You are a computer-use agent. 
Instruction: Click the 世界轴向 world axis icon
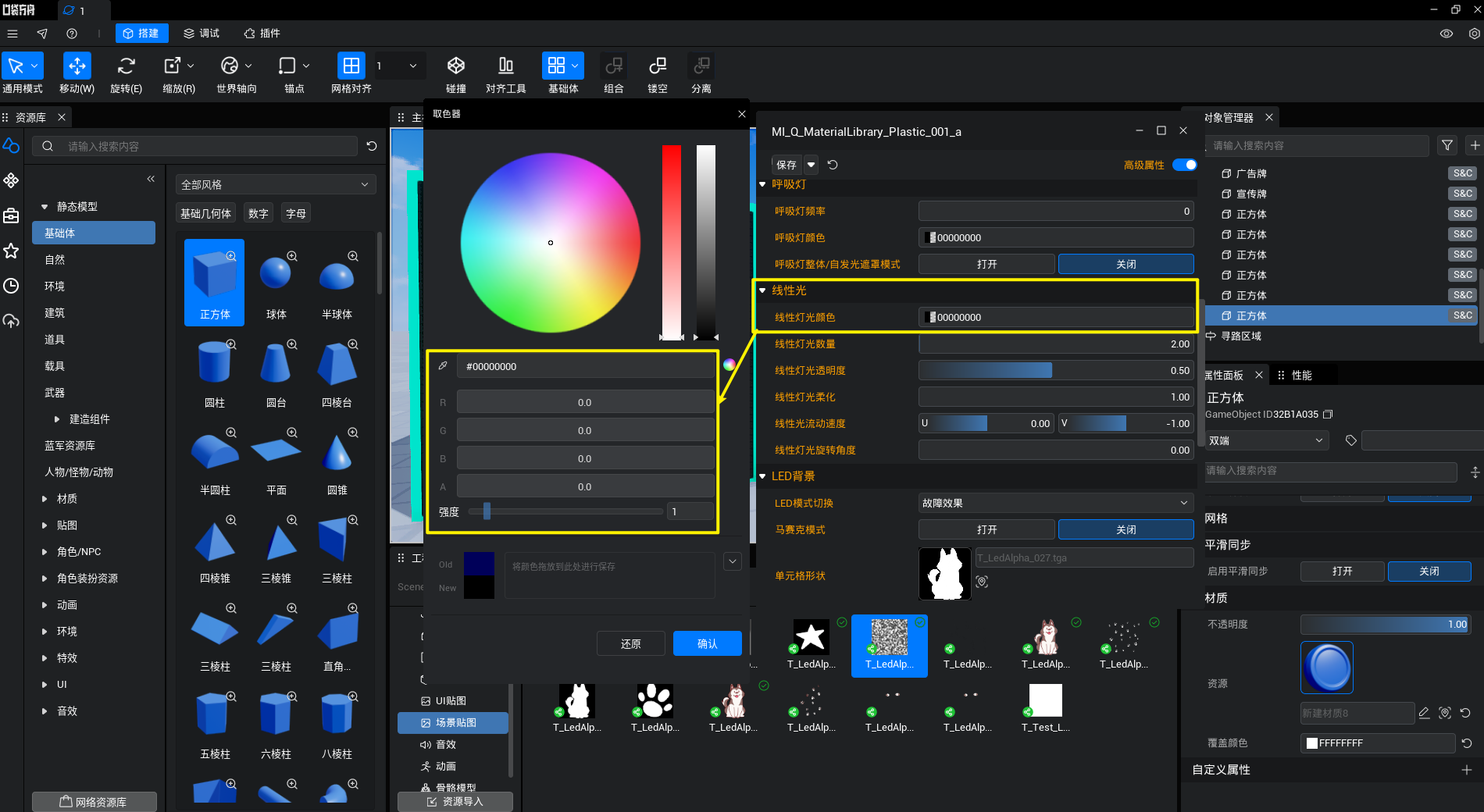coord(230,66)
